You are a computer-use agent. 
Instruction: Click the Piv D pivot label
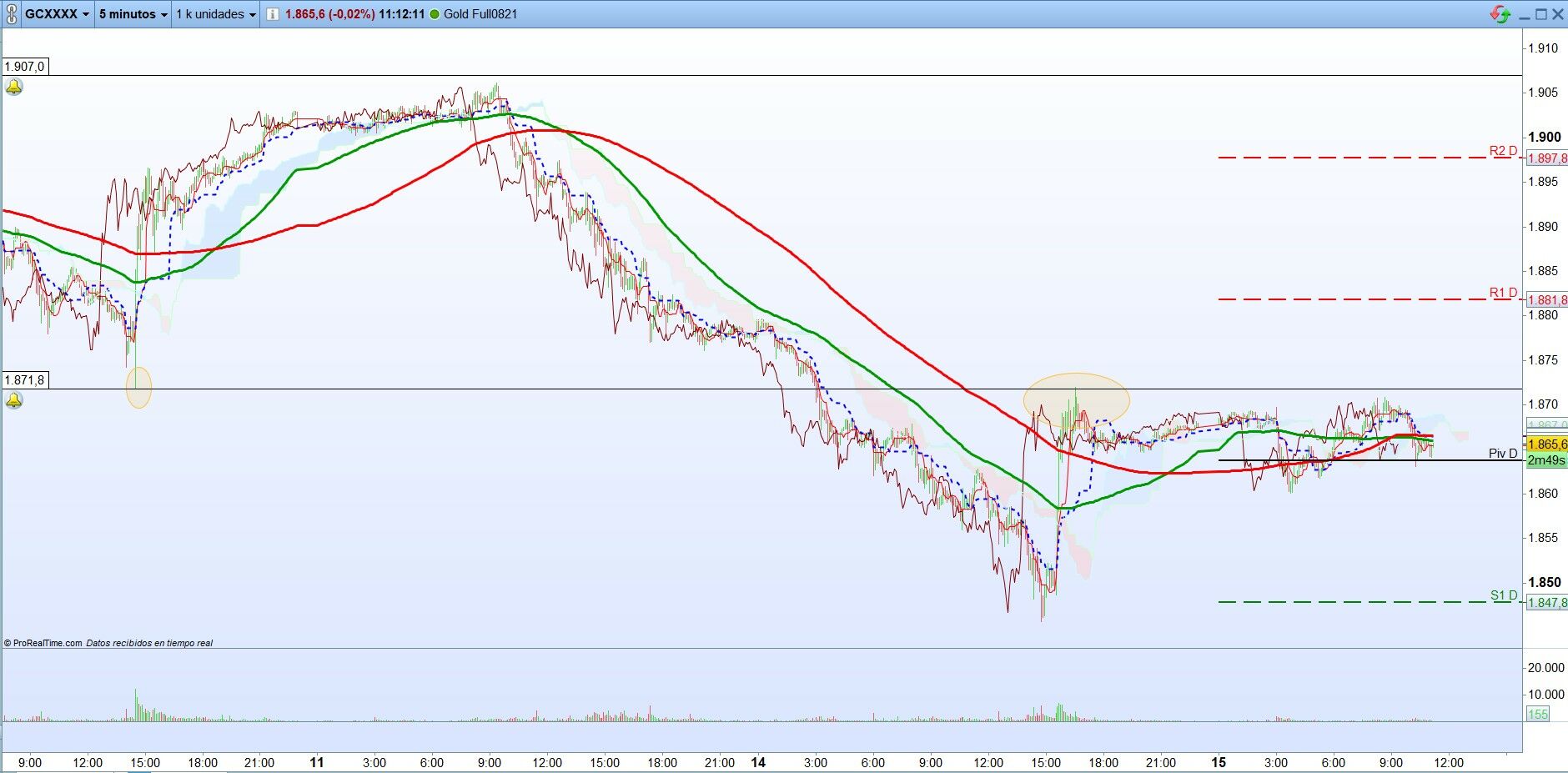tap(1503, 454)
